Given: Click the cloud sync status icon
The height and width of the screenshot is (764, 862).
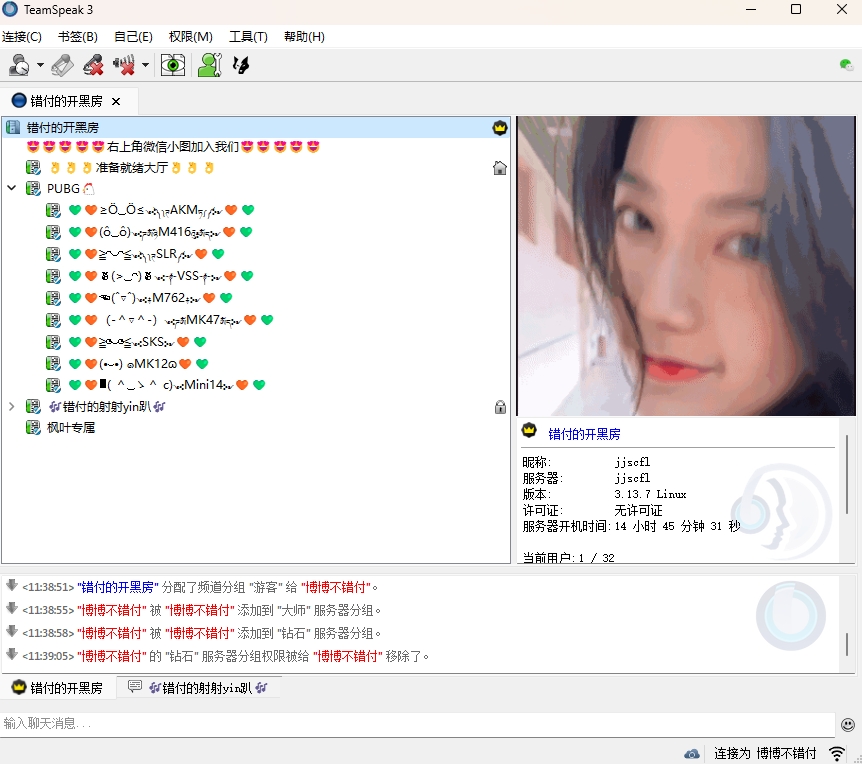Looking at the screenshot, I should [x=692, y=753].
